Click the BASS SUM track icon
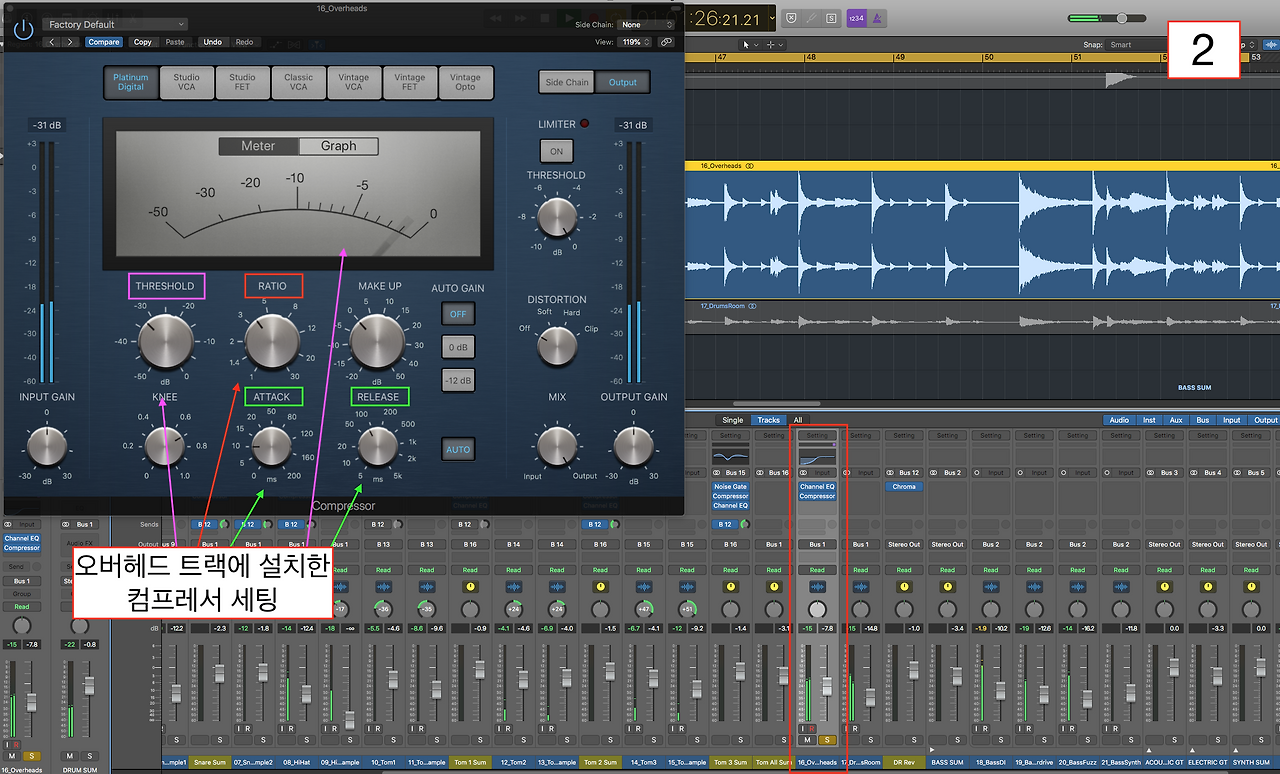The width and height of the screenshot is (1280, 774). [x=947, y=586]
